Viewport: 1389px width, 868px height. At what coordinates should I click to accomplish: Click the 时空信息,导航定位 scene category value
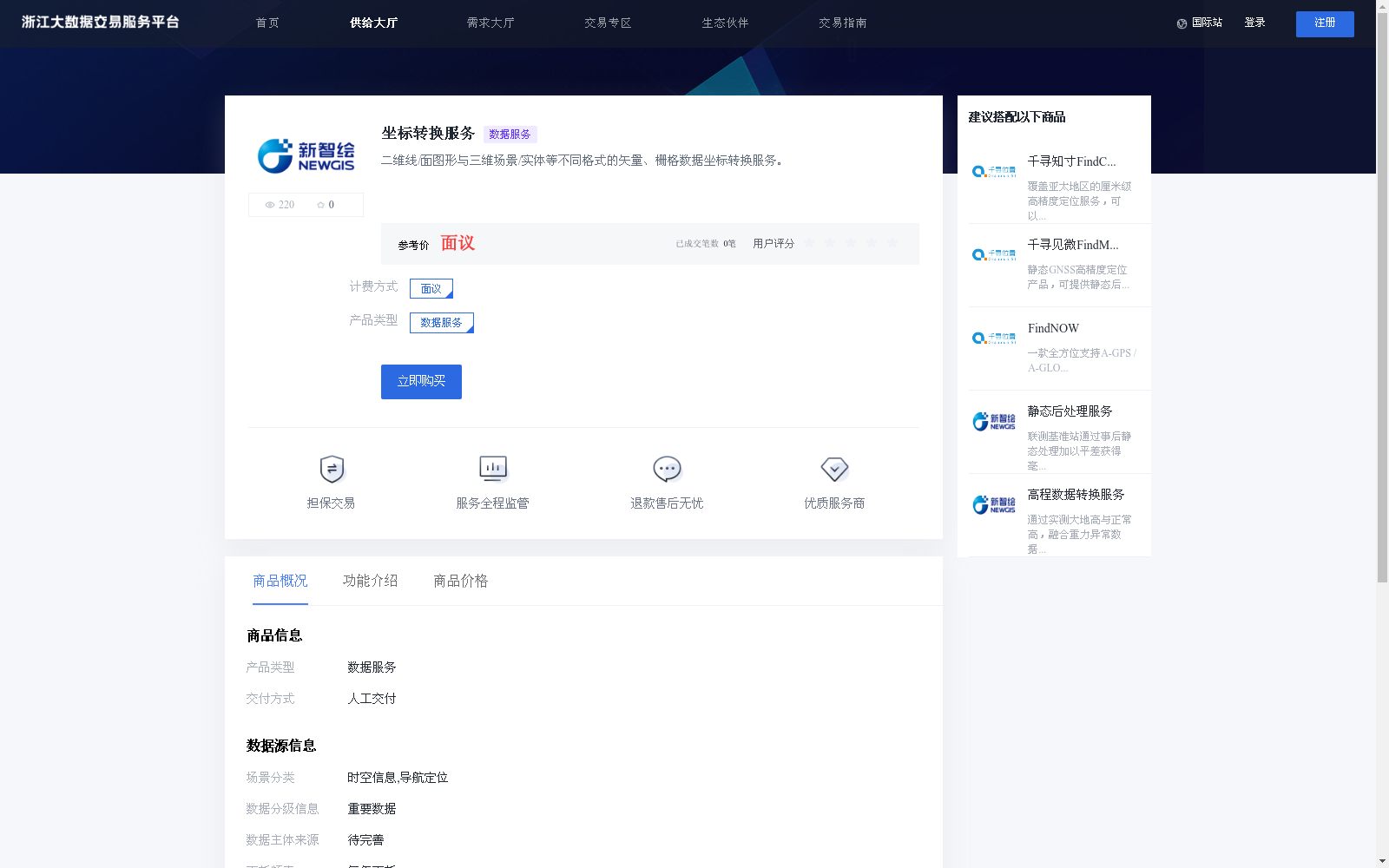click(398, 778)
